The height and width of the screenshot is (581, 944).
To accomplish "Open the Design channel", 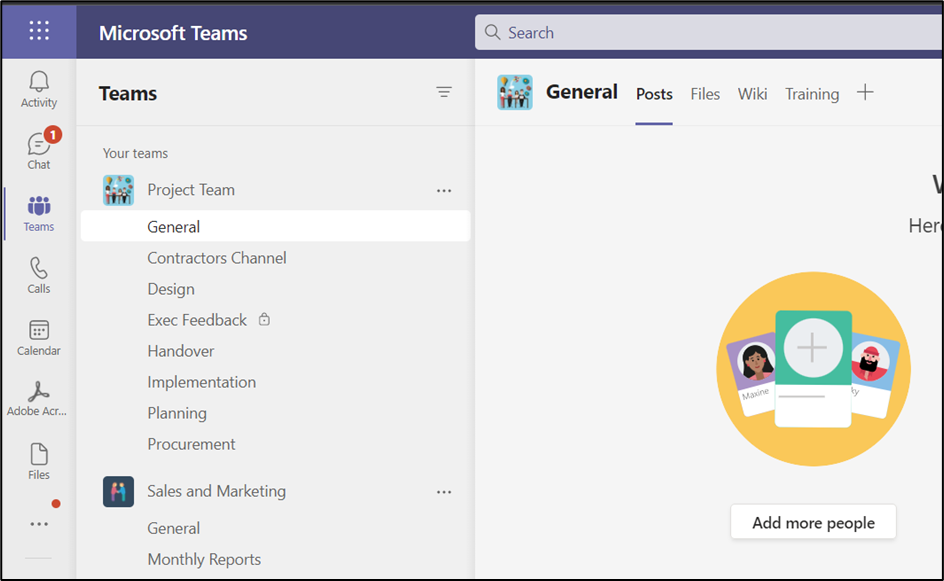I will [x=171, y=289].
